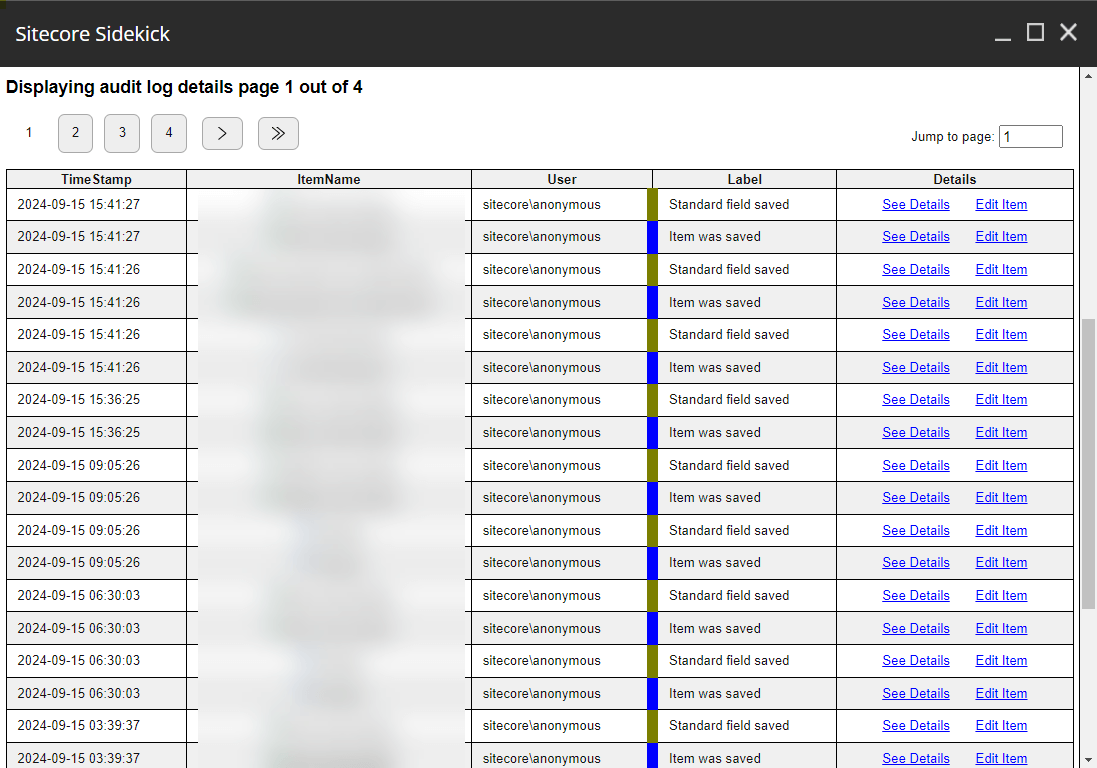Maximize the Sitecore Sidekick window
Image resolution: width=1097 pixels, height=768 pixels.
pyautogui.click(x=1035, y=33)
